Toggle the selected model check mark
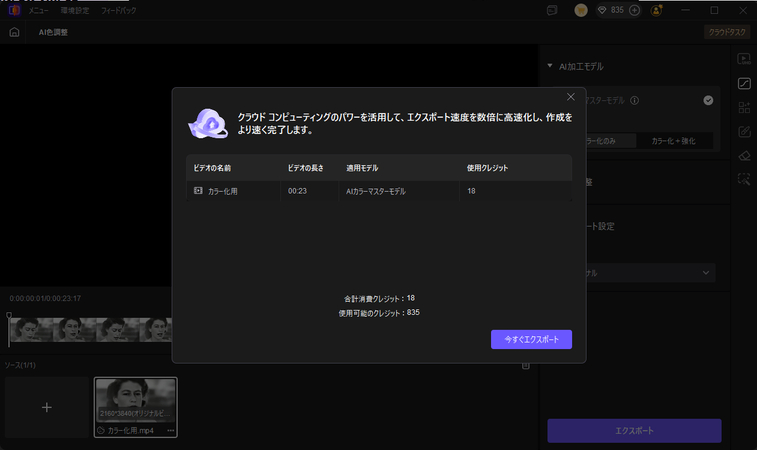 tap(708, 100)
